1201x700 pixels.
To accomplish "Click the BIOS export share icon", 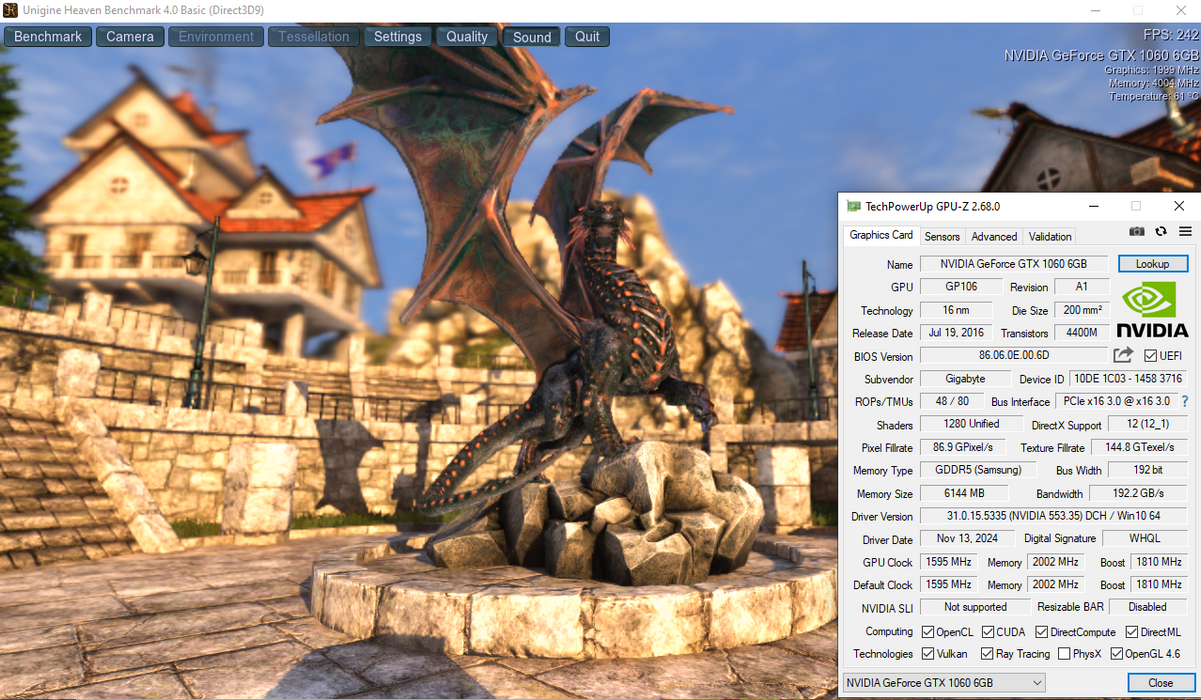I will pos(1123,355).
